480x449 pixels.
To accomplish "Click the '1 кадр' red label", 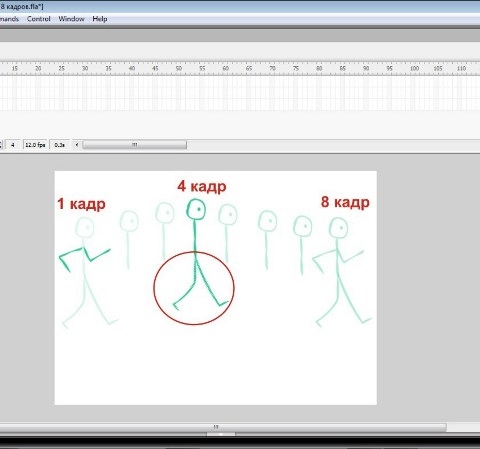I will click(x=81, y=204).
